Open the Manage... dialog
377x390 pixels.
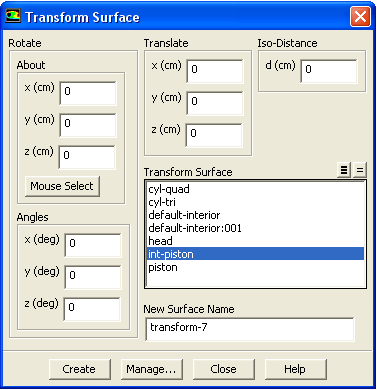[152, 369]
